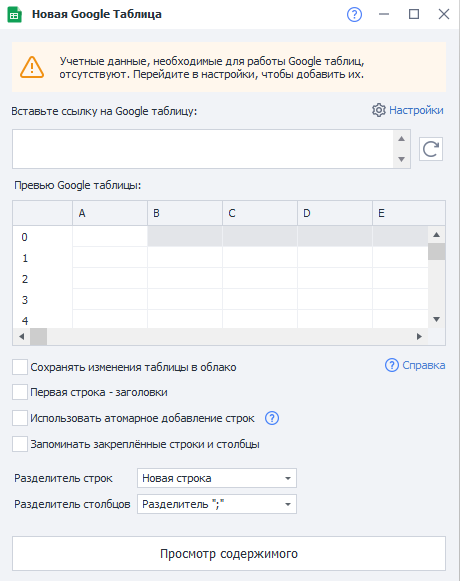Select row 4 header in preview

(43, 319)
